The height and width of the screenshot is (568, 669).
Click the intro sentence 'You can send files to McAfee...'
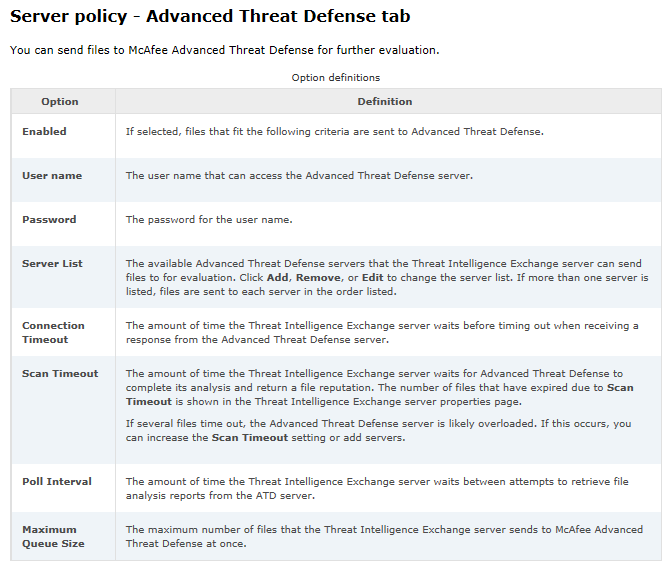[224, 50]
